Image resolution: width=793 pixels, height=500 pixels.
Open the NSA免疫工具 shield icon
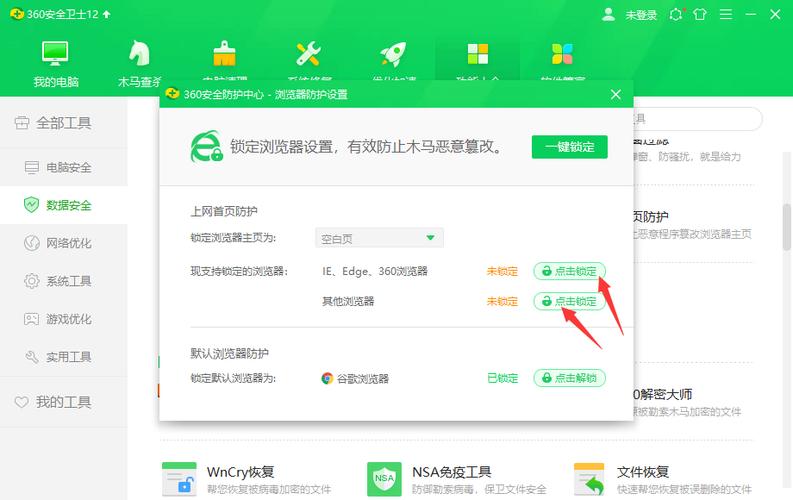click(384, 478)
